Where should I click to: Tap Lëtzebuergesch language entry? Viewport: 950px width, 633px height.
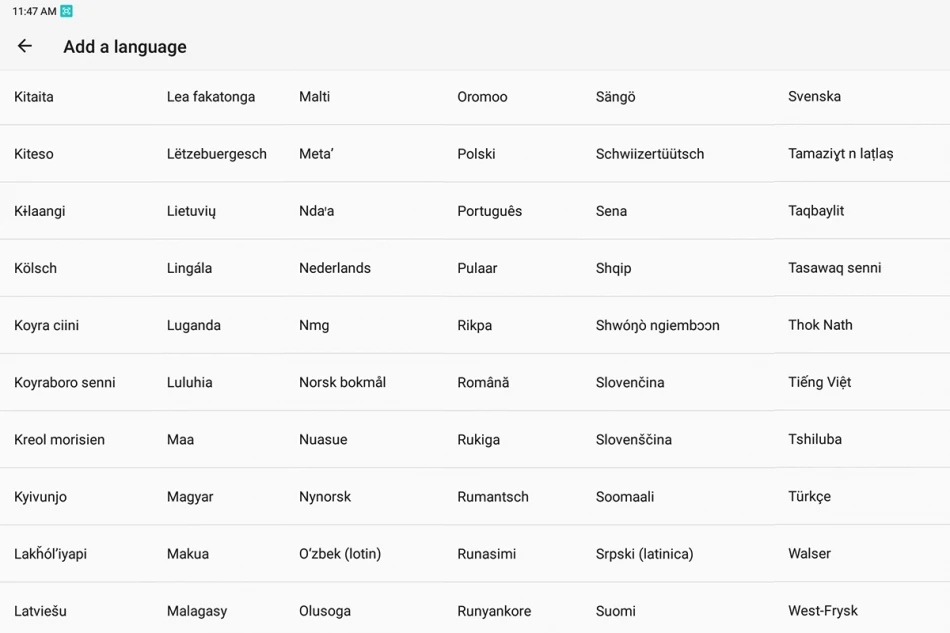click(216, 154)
